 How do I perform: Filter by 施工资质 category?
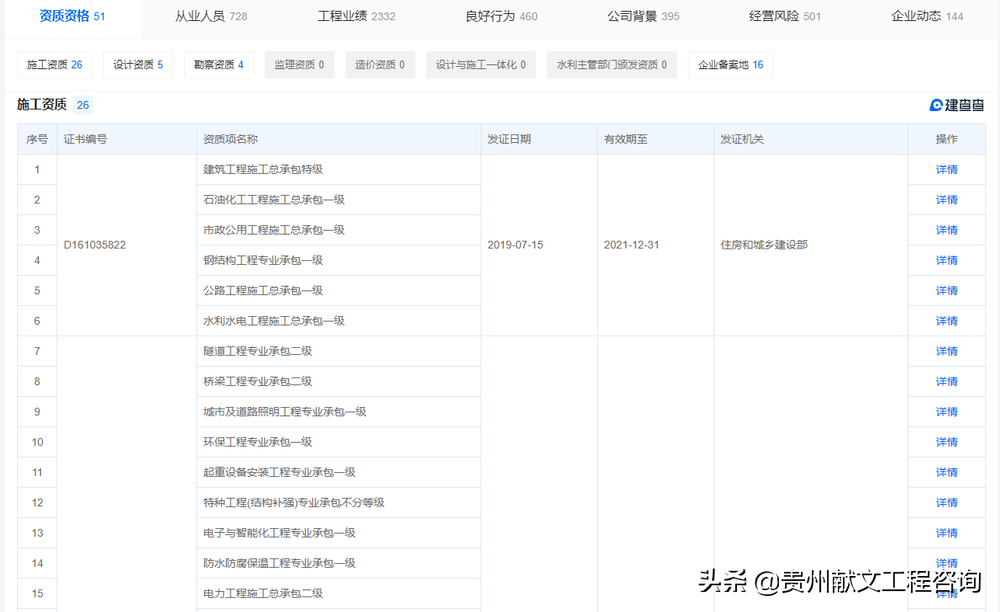pyautogui.click(x=55, y=65)
